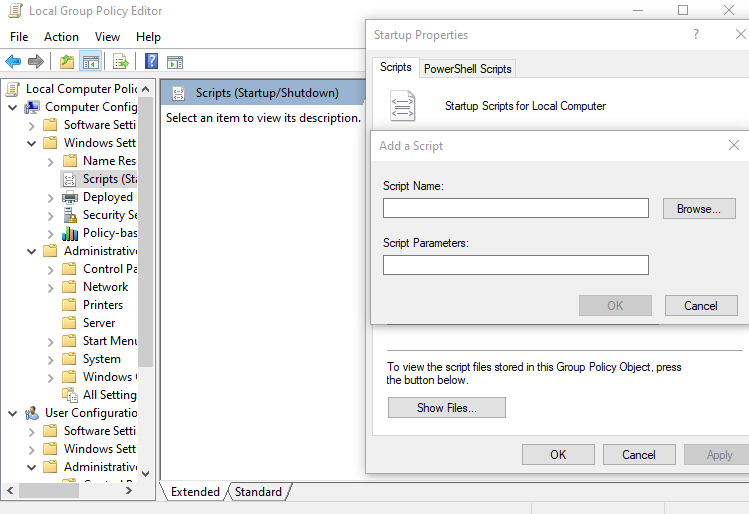This screenshot has width=749, height=514.
Task: Click the Forward arrow toolbar icon
Action: pyautogui.click(x=36, y=62)
